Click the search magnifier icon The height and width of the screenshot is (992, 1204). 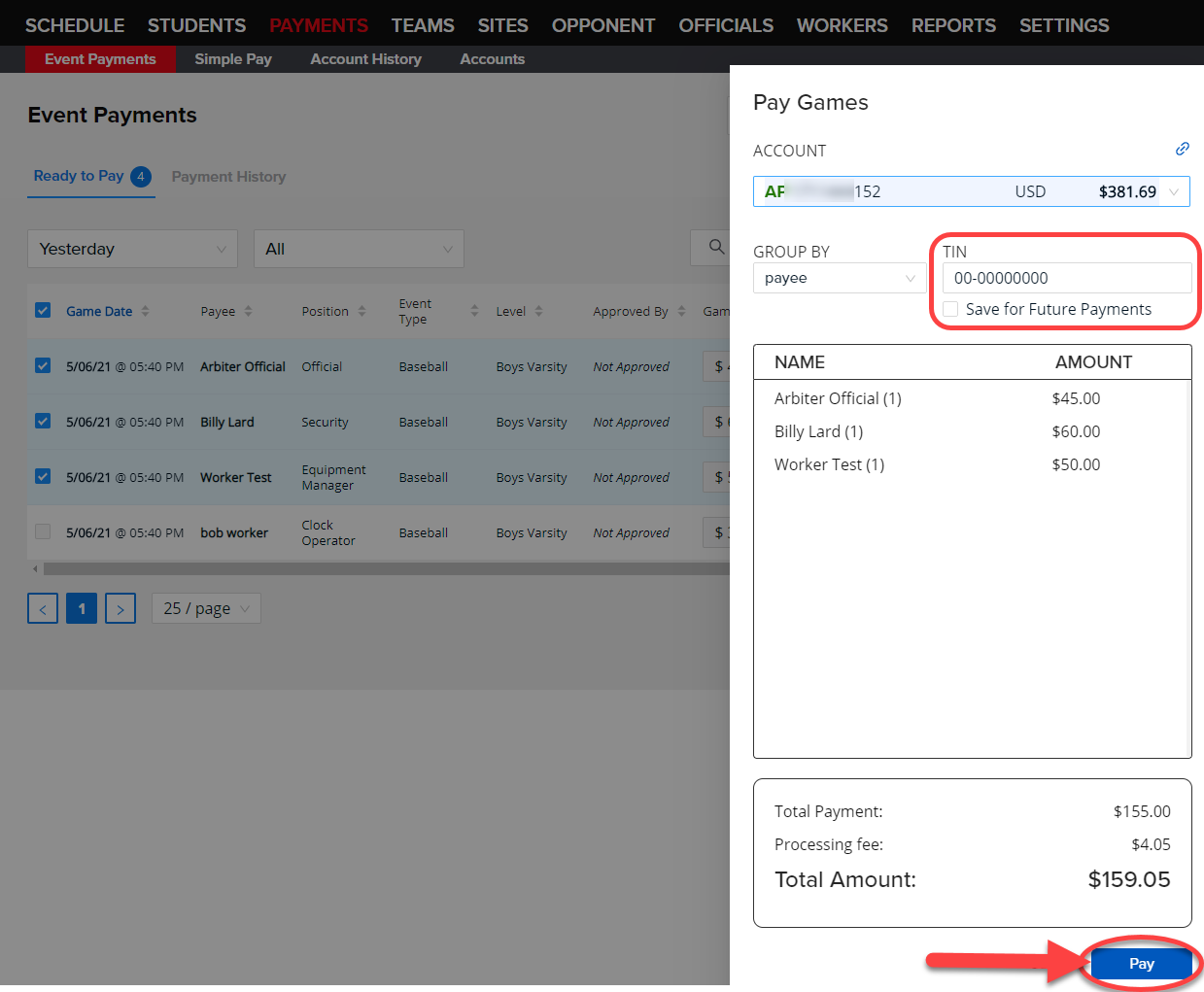pyautogui.click(x=716, y=248)
